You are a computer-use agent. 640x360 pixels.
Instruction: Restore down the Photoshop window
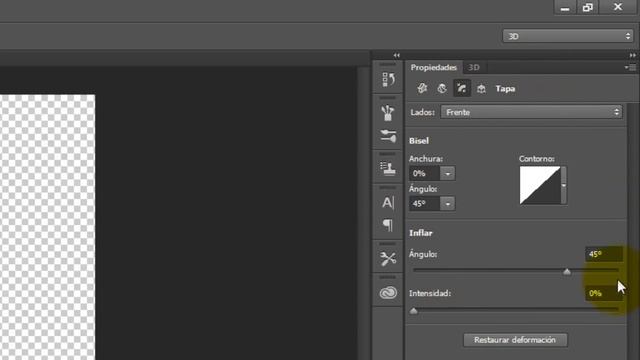point(588,7)
